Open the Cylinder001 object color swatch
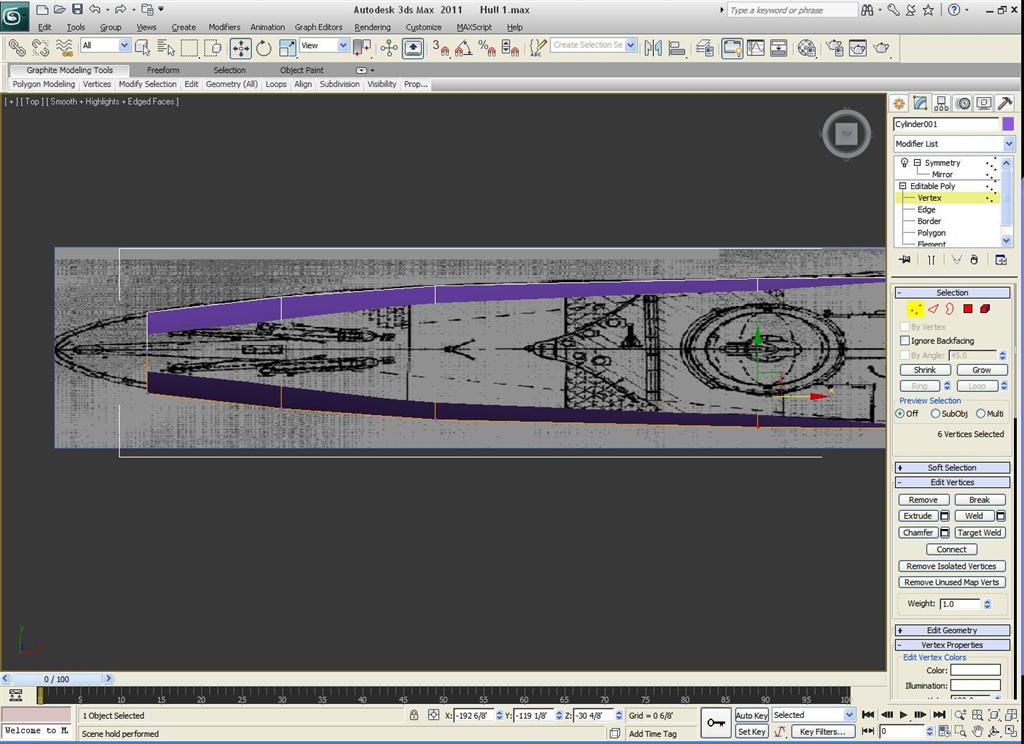The height and width of the screenshot is (744, 1024). (x=1008, y=124)
